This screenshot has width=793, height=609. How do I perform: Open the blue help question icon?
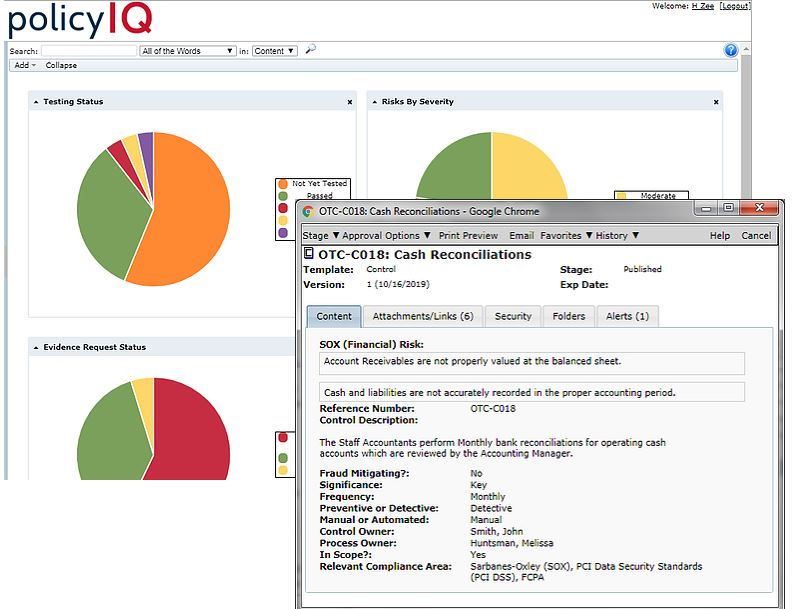[731, 50]
